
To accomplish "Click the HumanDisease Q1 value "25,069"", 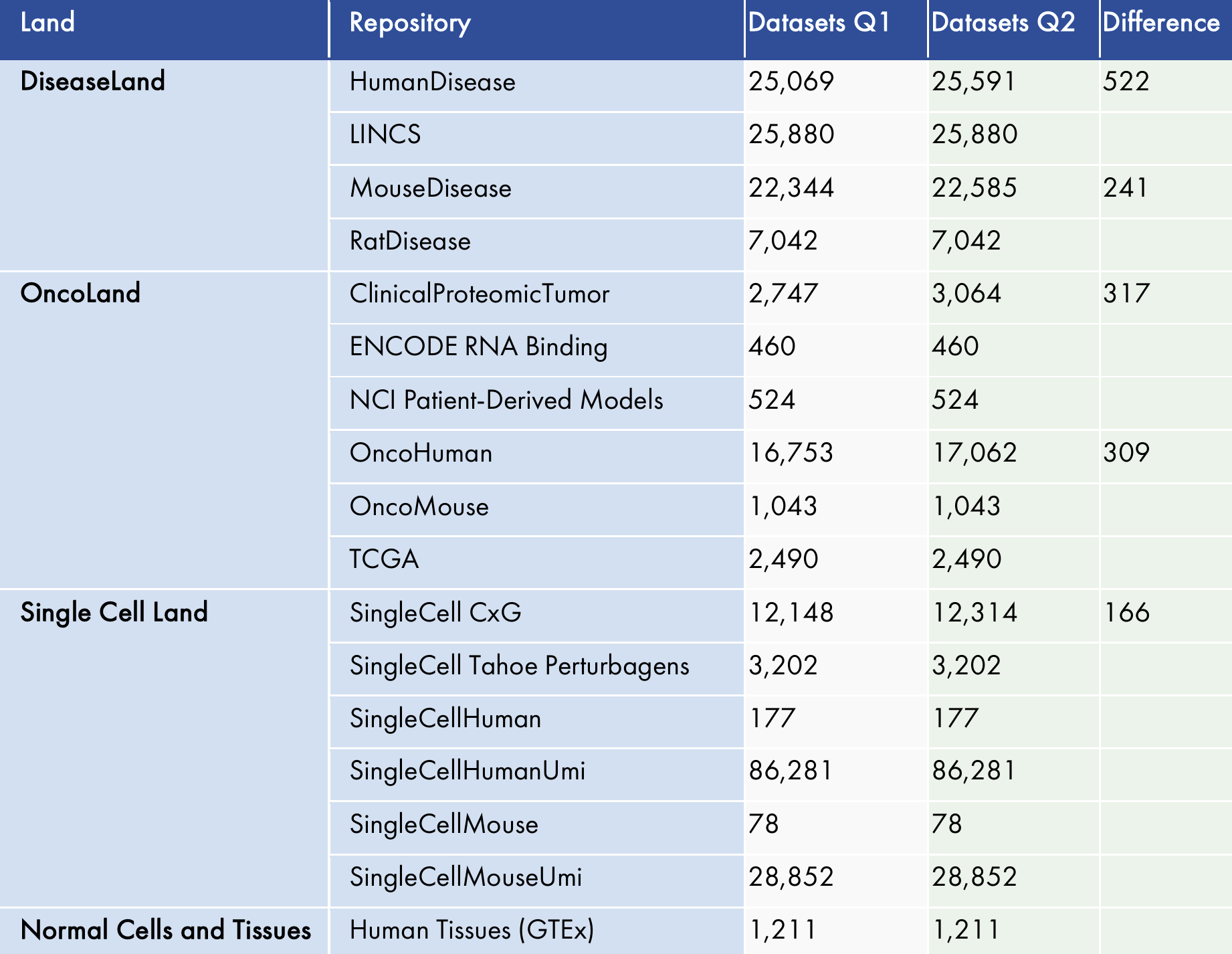I will click(791, 82).
